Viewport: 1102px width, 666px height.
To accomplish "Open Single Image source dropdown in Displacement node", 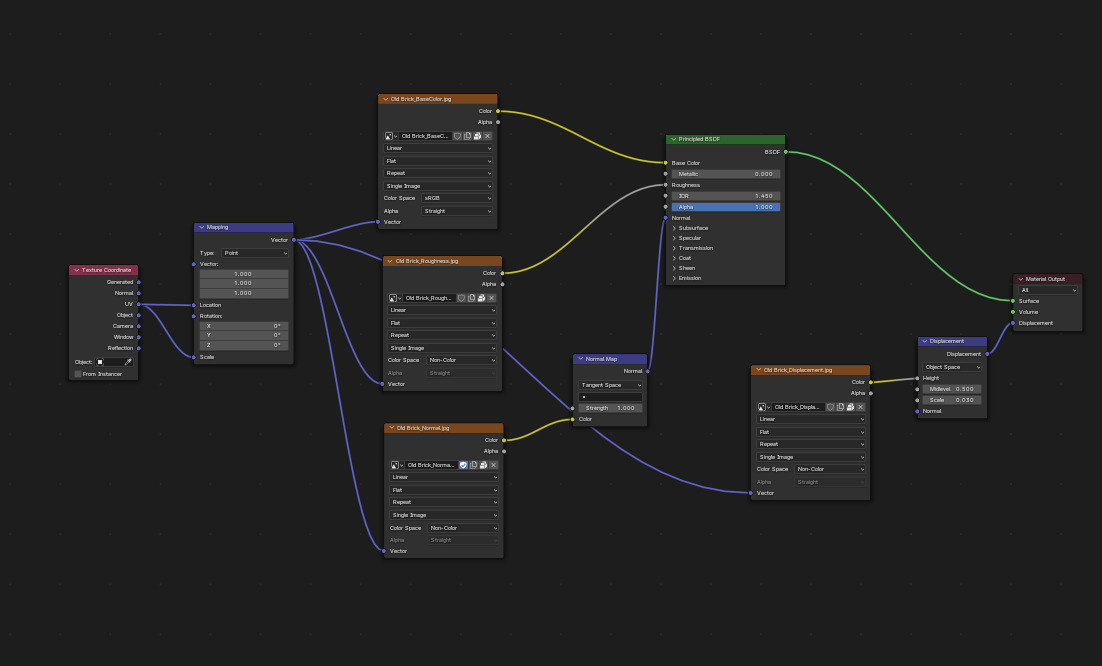I will pos(810,457).
